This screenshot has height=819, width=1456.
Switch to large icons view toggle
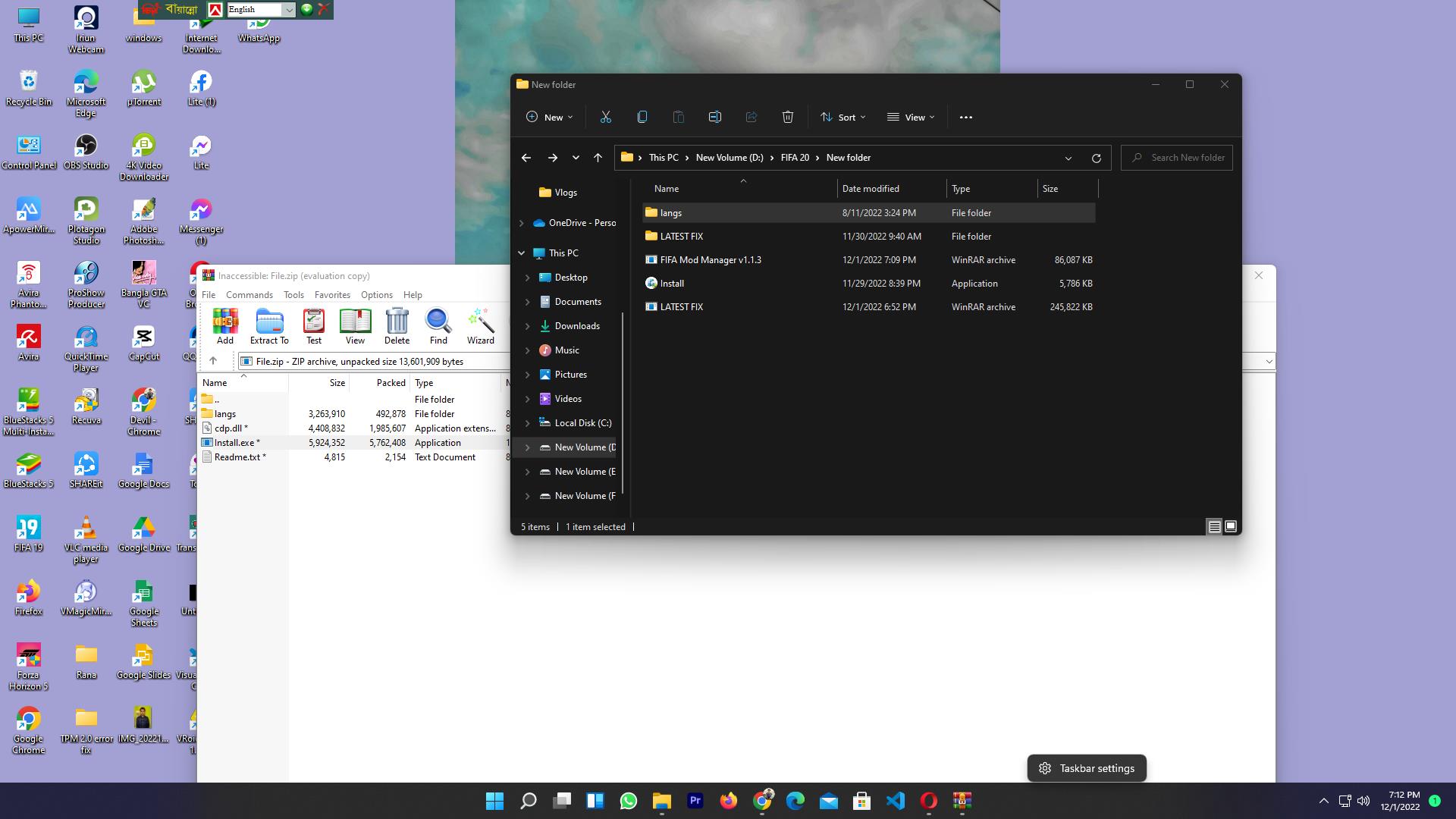pos(1231,526)
